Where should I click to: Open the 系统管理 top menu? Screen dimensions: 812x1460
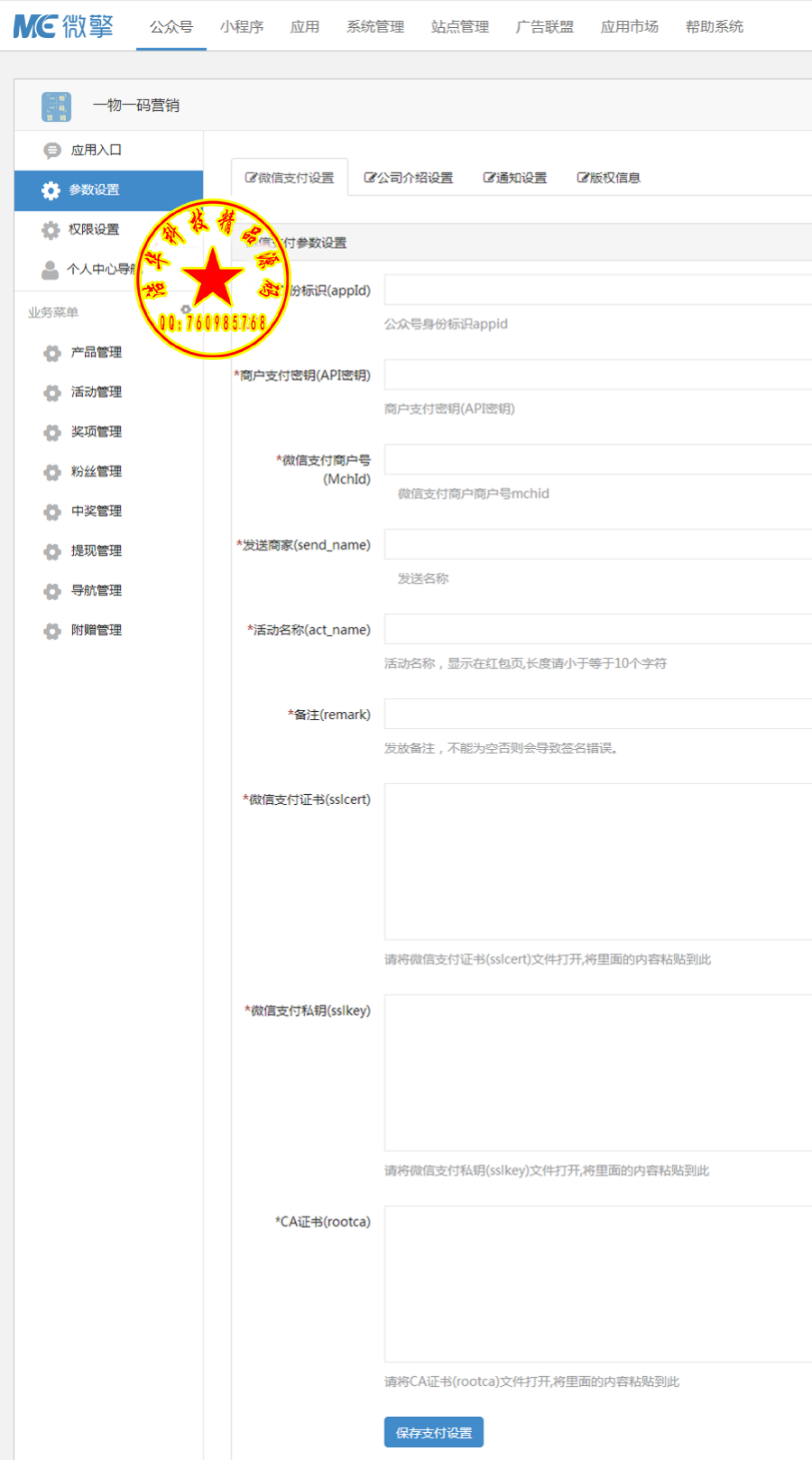(375, 27)
